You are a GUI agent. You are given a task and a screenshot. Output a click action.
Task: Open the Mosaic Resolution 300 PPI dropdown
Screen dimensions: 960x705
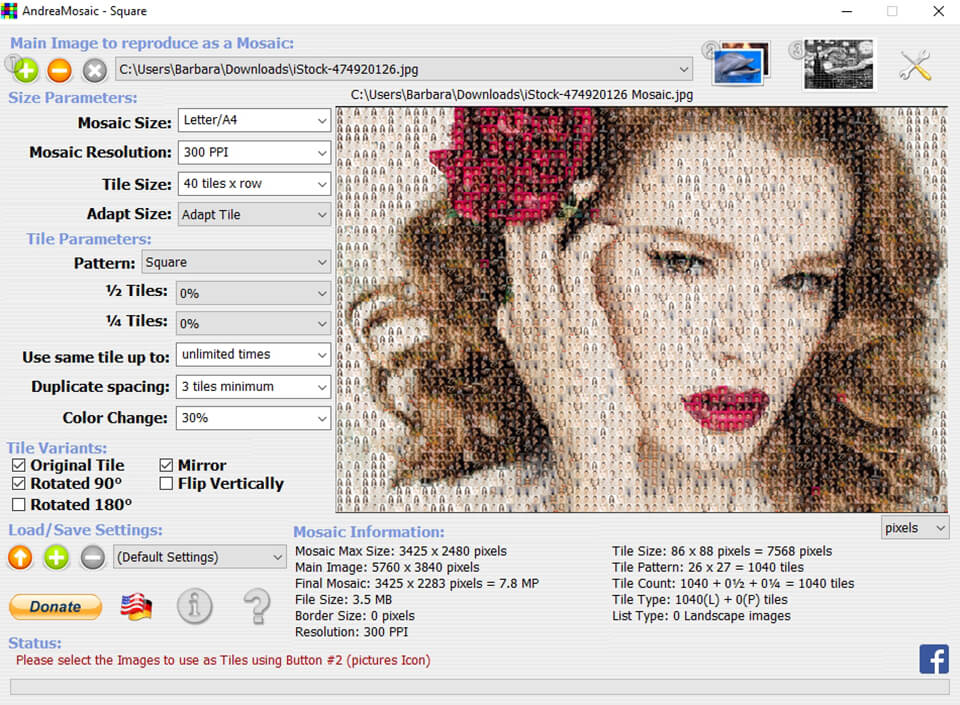pos(254,152)
